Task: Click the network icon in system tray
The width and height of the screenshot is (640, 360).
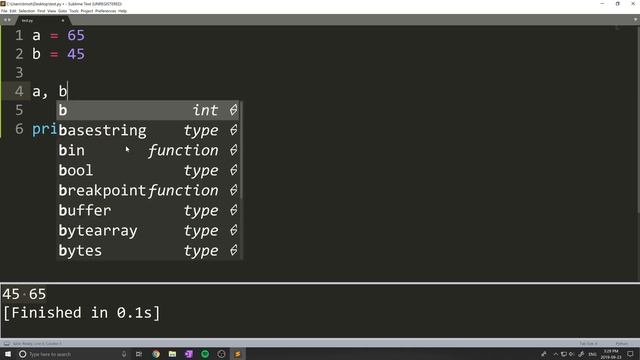Action: pyautogui.click(x=564, y=354)
